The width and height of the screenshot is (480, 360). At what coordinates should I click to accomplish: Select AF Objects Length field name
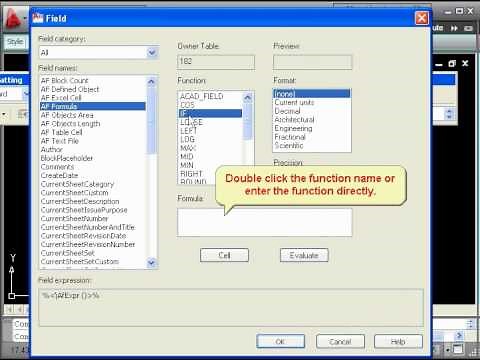71,124
